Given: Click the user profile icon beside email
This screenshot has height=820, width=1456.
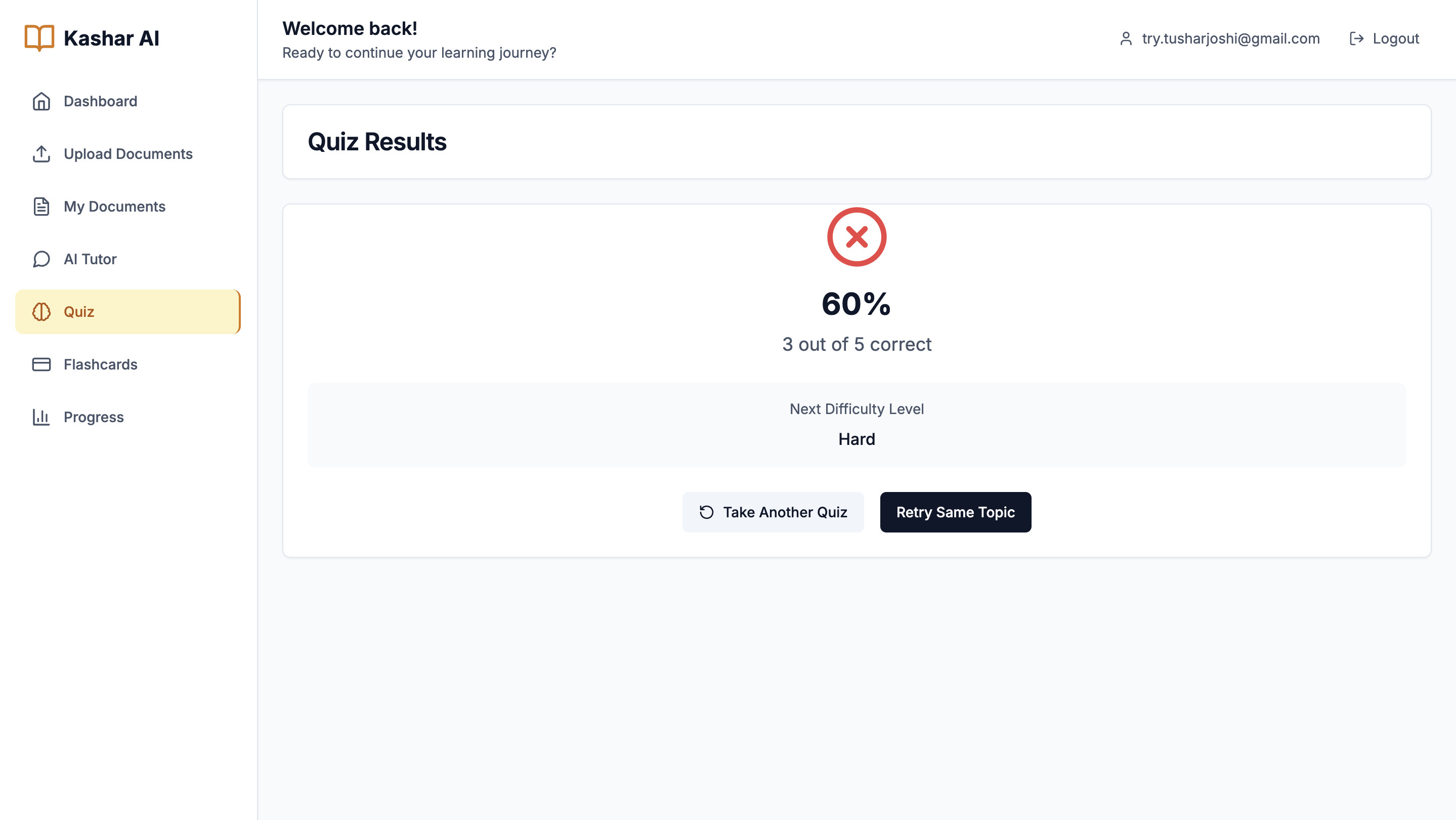Looking at the screenshot, I should pyautogui.click(x=1126, y=38).
